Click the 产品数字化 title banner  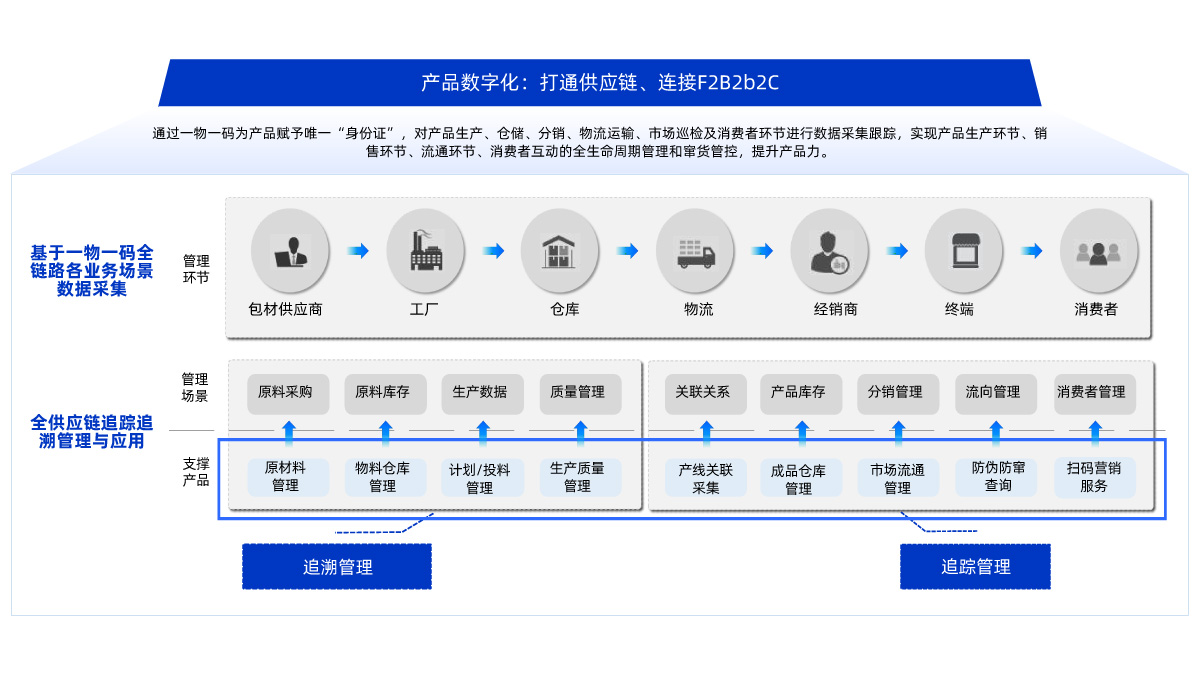600,83
